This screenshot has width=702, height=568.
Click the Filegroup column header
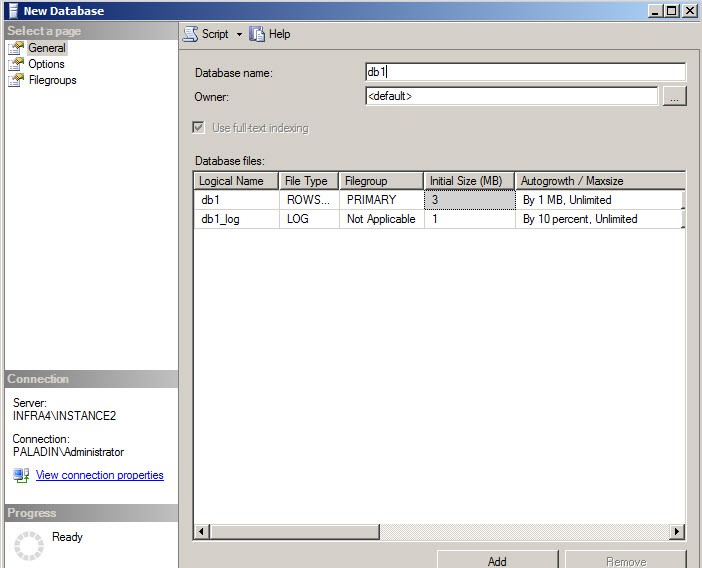click(x=381, y=181)
